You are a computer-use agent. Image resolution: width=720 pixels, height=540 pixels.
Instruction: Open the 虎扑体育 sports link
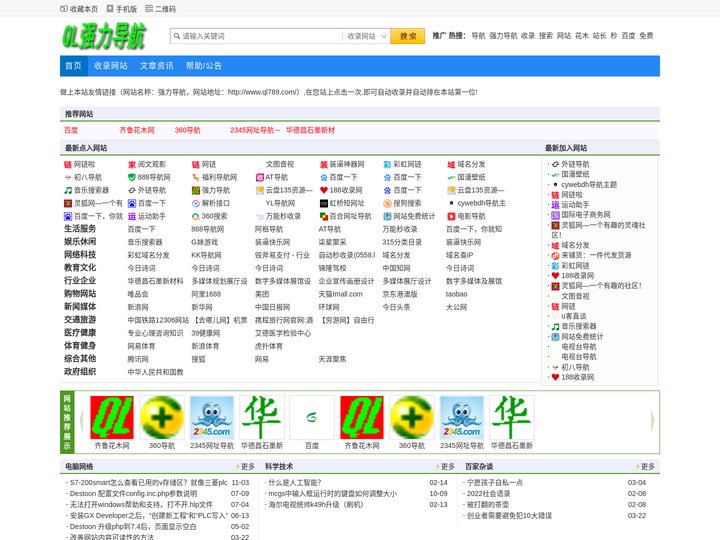[269, 346]
